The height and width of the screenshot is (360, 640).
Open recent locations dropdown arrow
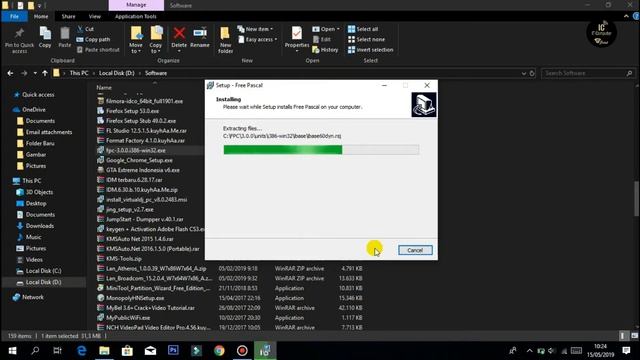tap(35, 73)
